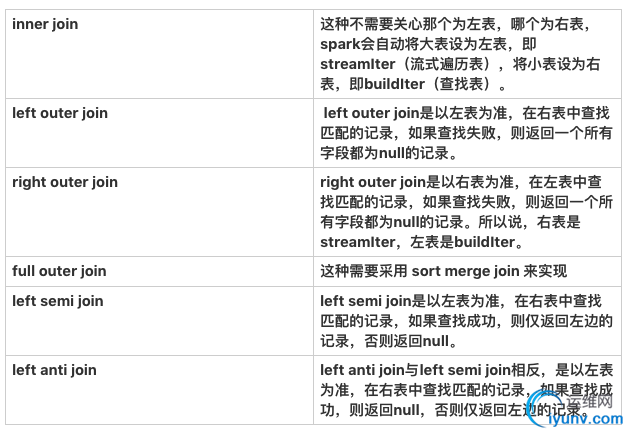
Task: Click the 'sort merge join' description text
Action: (443, 271)
